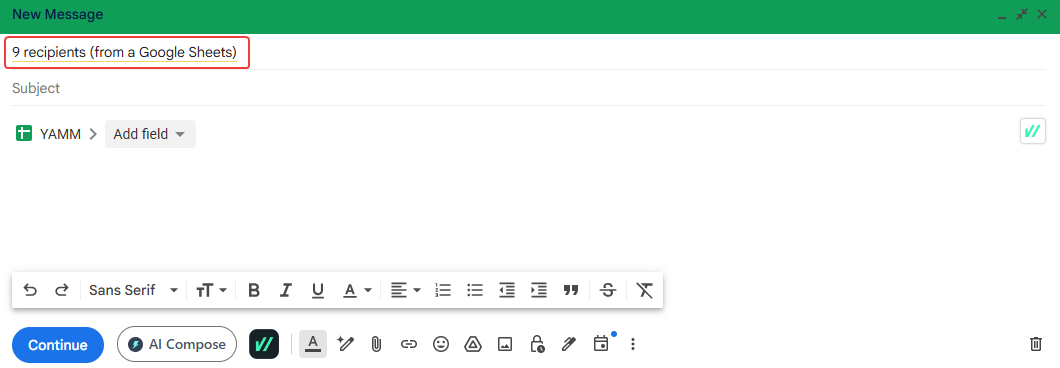This screenshot has width=1060, height=368.
Task: Open the YAMM mail merge icon button
Action: point(264,344)
